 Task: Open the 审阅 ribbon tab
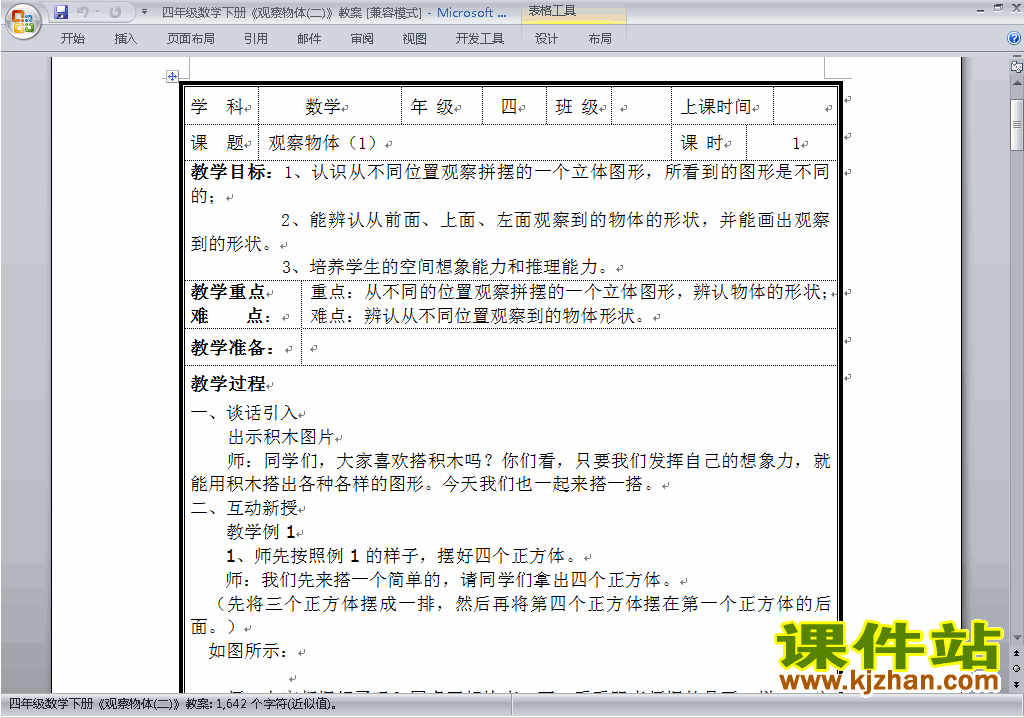click(362, 39)
